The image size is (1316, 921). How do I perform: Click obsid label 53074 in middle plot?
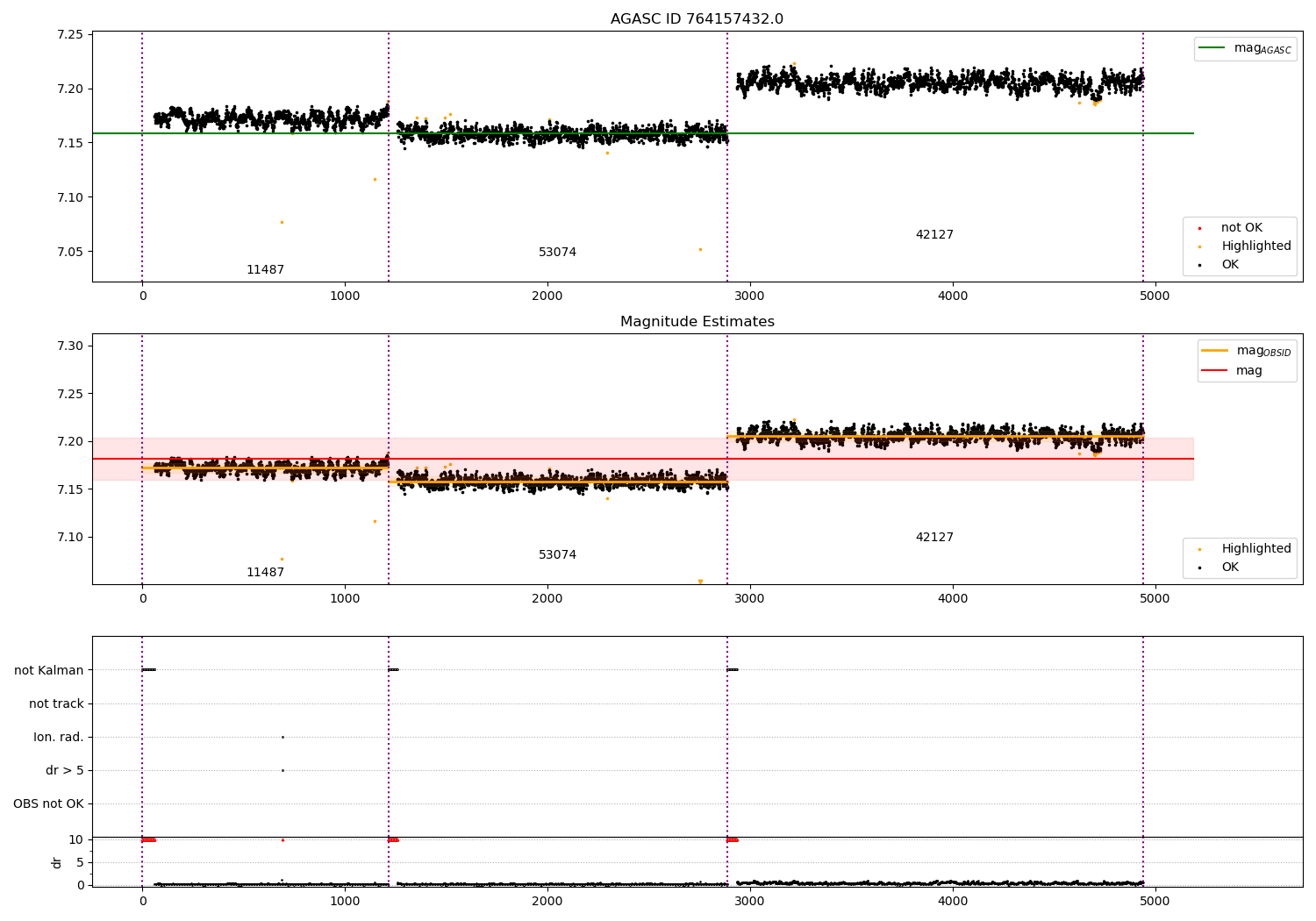(x=557, y=555)
